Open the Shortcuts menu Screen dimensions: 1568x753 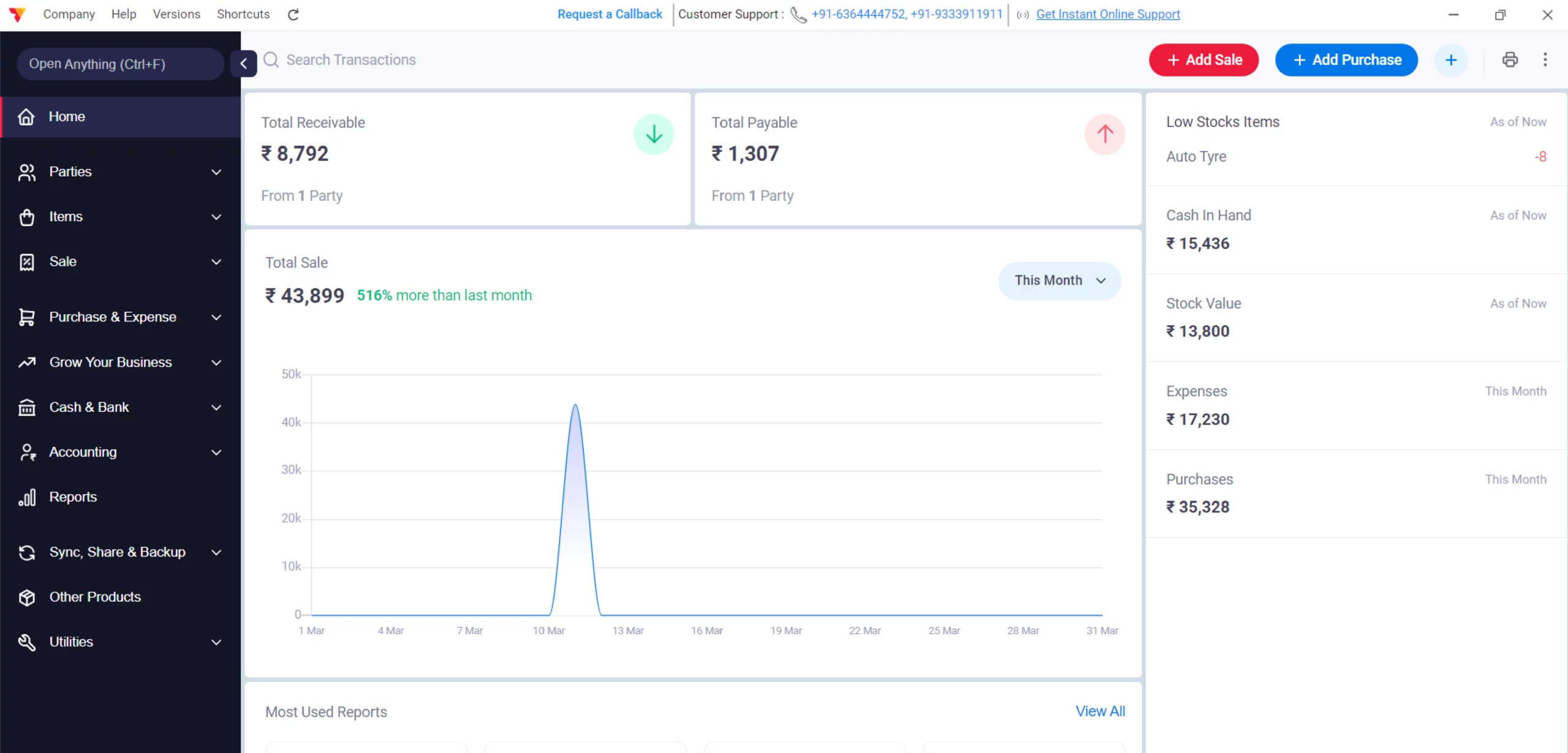[x=243, y=14]
